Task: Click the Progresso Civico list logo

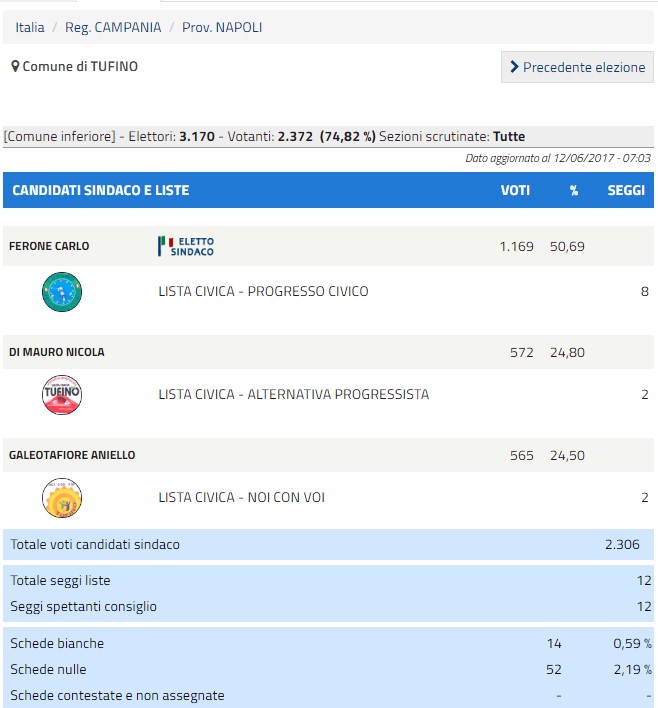Action: tap(62, 292)
